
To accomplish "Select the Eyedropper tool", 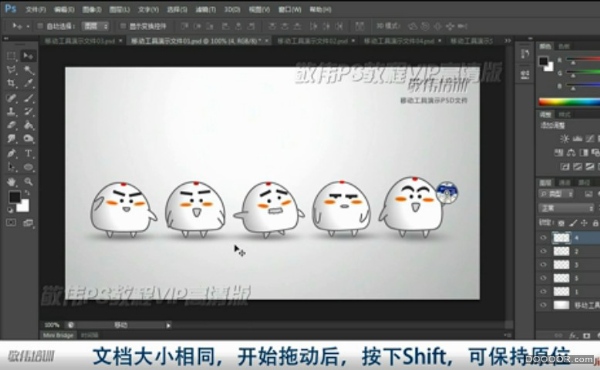I will [28, 83].
